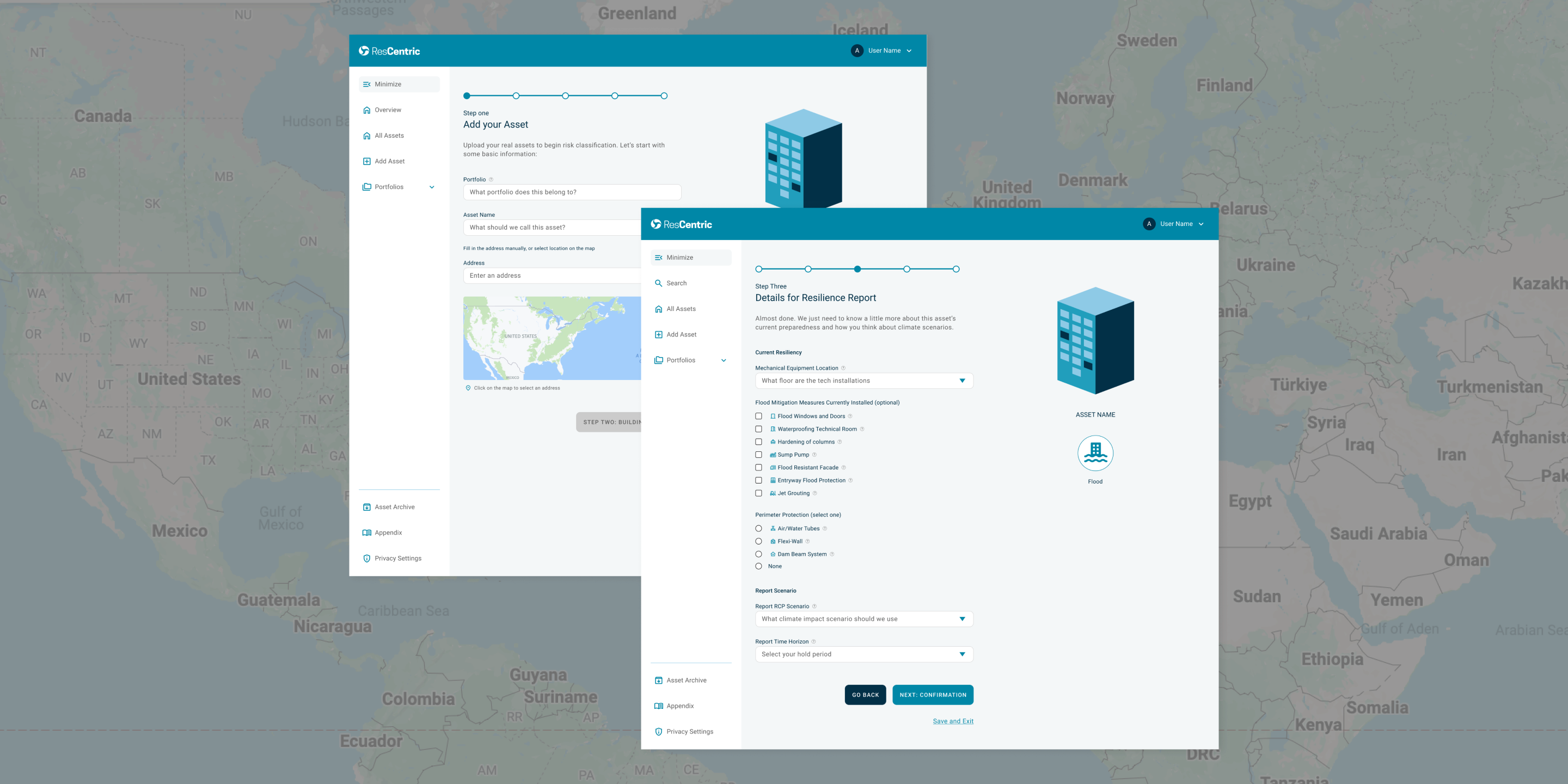Open User Name menu chevron in front window
The width and height of the screenshot is (1568, 784).
point(1201,224)
